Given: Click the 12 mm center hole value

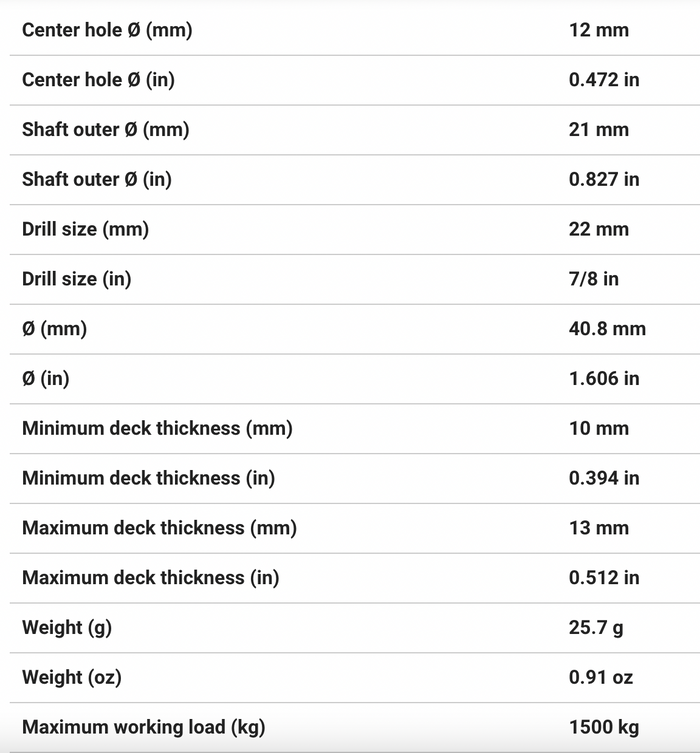Looking at the screenshot, I should pyautogui.click(x=599, y=30).
